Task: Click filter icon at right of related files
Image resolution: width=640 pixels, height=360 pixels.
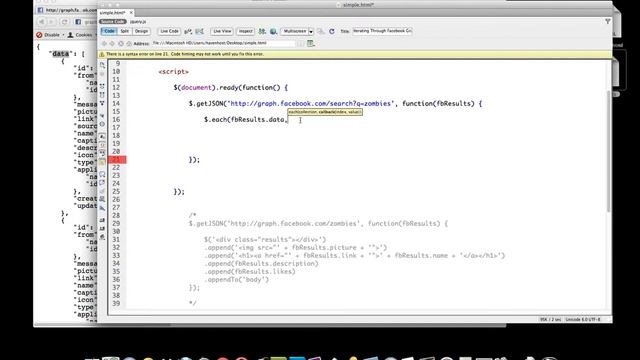Action: coord(608,21)
